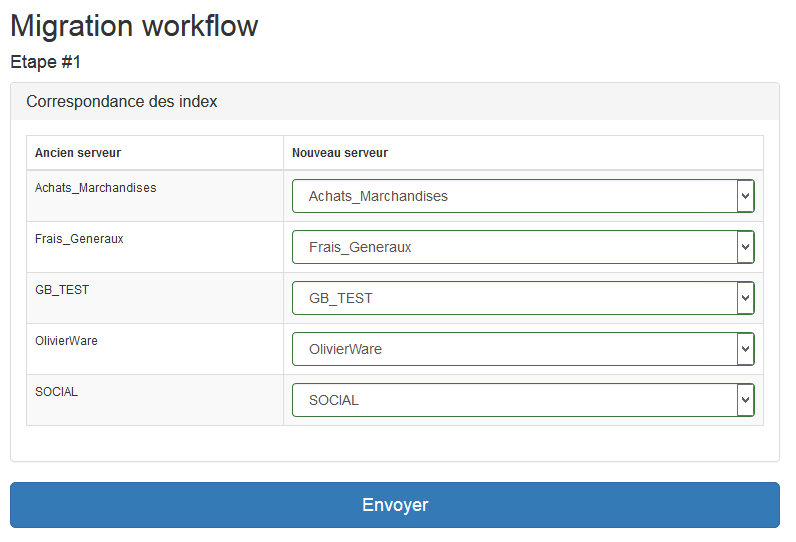Open the Frais_Generaux server dropdown

514,247
